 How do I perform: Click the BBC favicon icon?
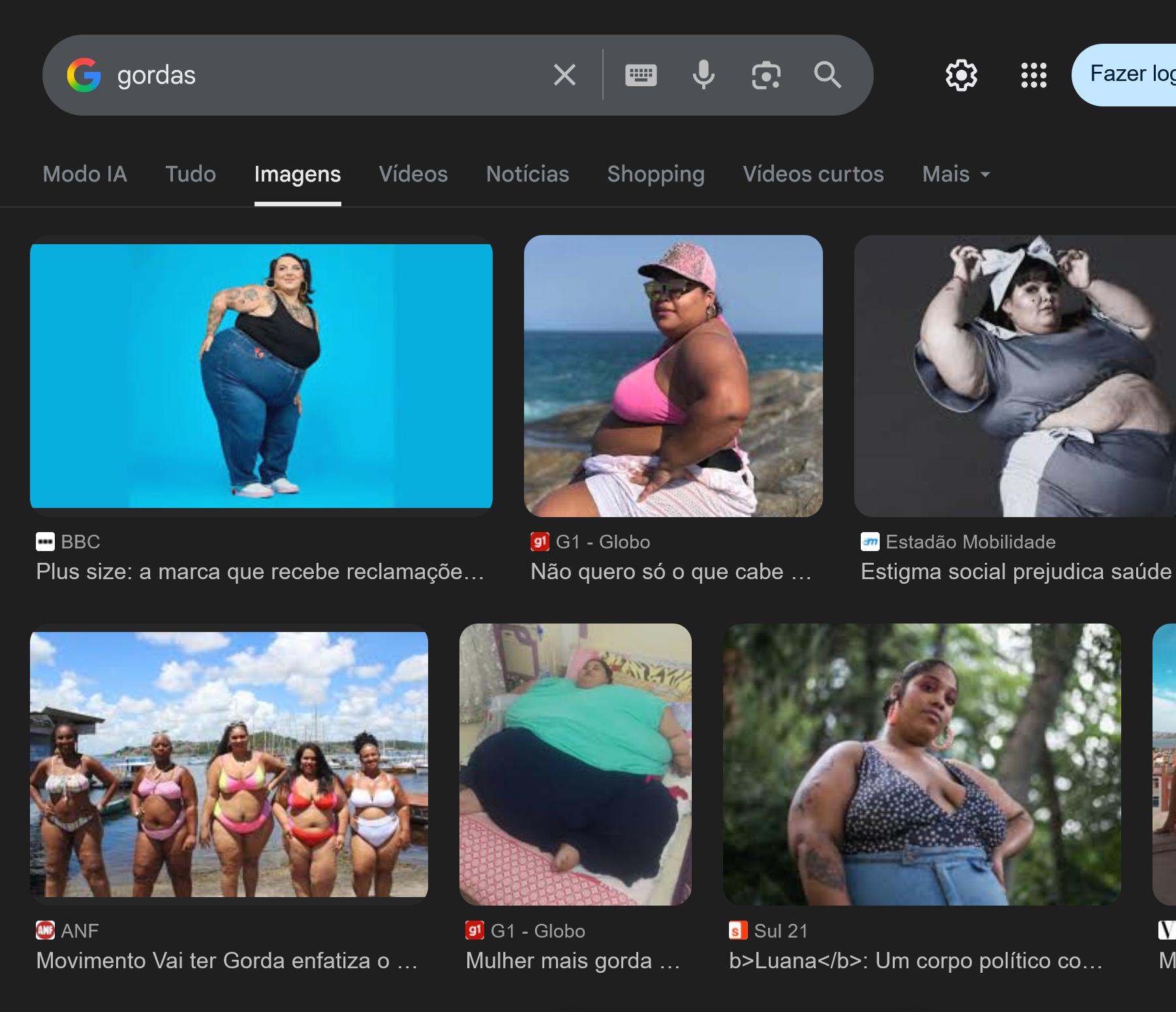(45, 542)
